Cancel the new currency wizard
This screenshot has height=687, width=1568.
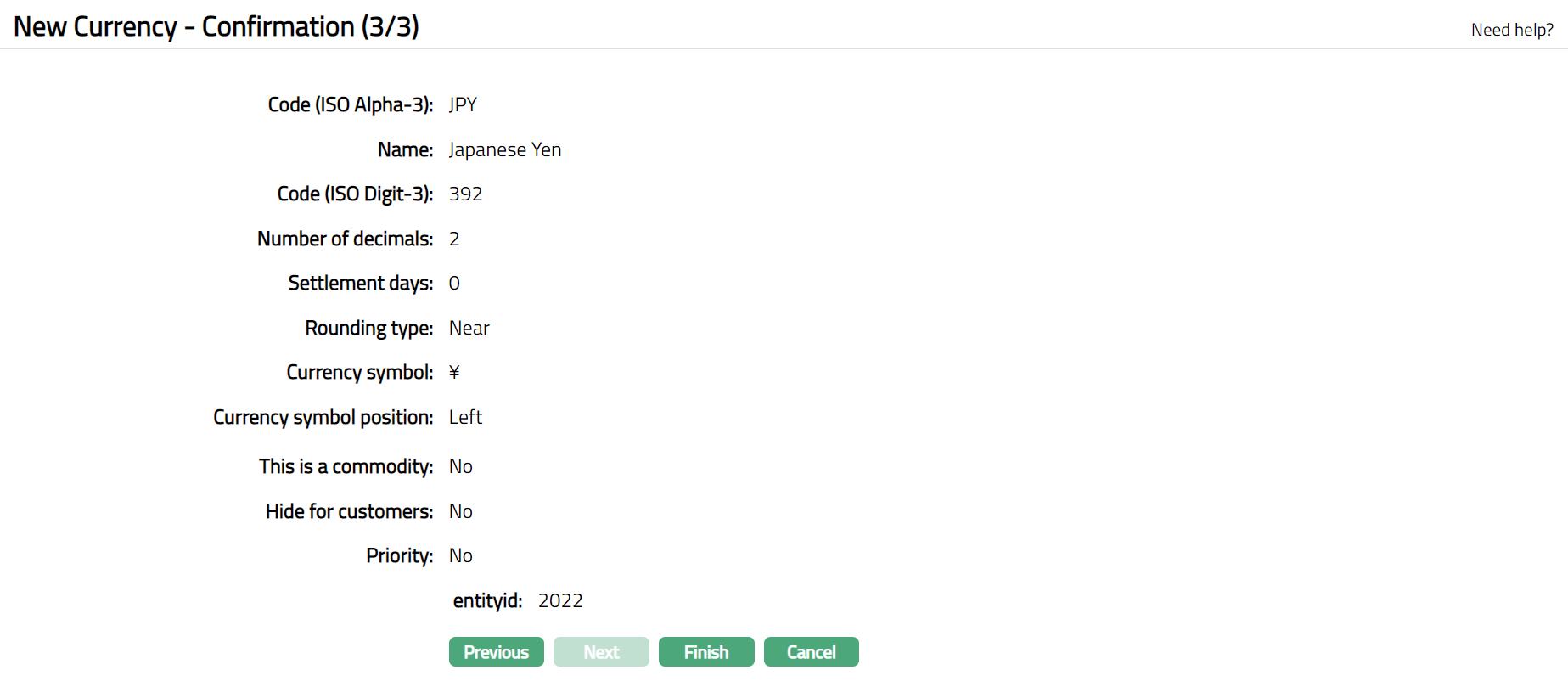811,652
